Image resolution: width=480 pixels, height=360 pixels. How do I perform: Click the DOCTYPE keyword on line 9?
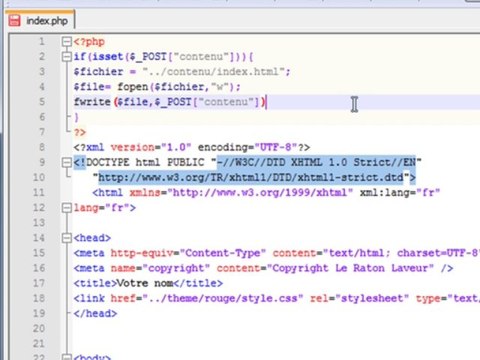click(108, 162)
